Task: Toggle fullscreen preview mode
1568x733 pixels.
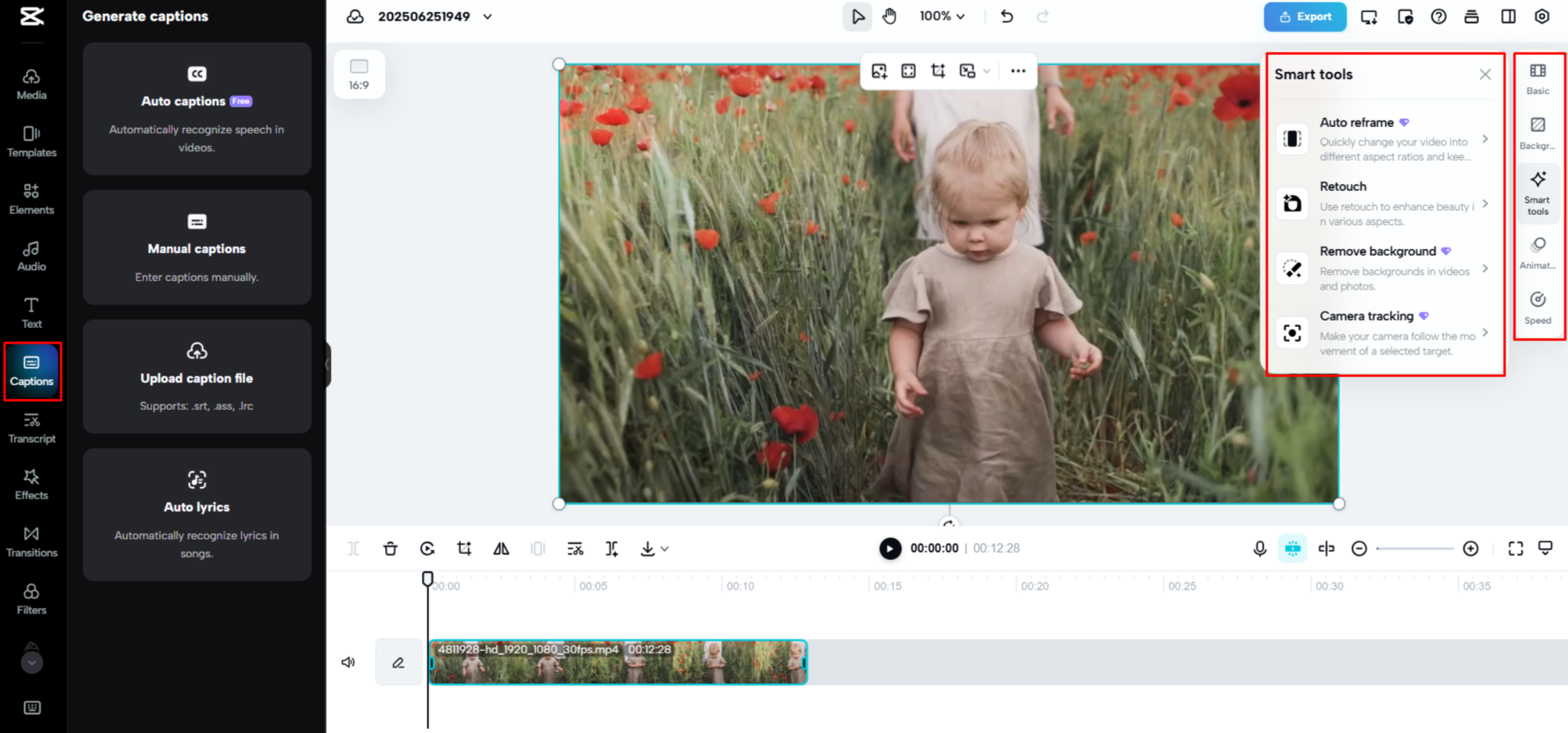Action: coord(1515,549)
